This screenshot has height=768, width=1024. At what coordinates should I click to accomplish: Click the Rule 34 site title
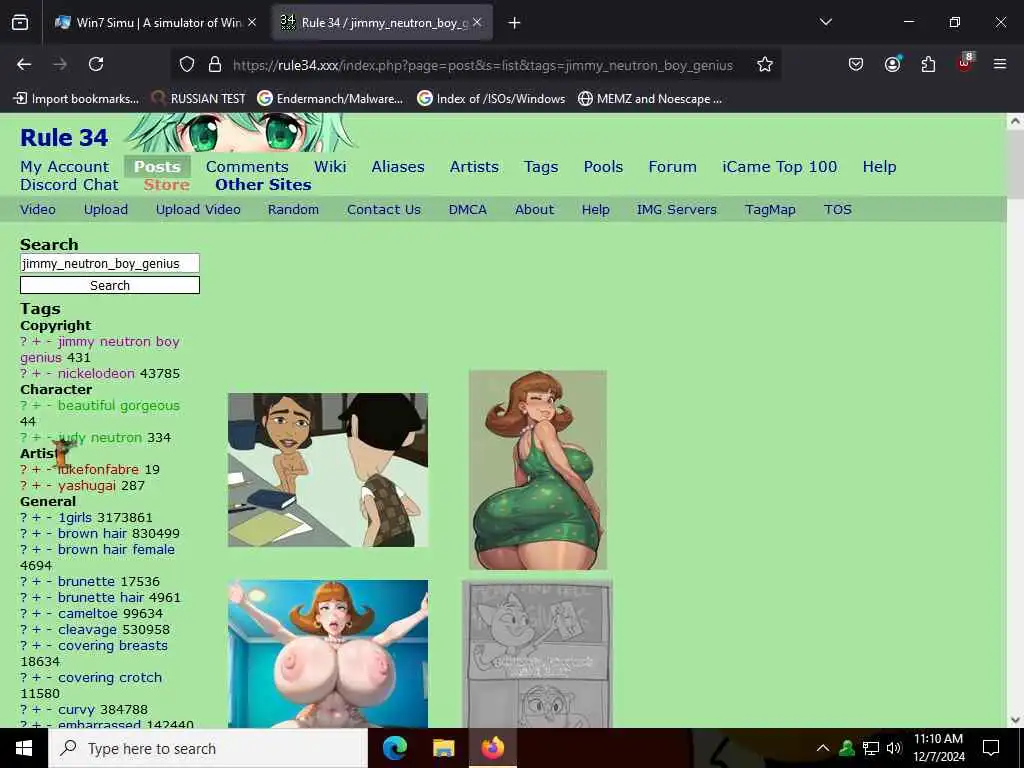[x=64, y=138]
